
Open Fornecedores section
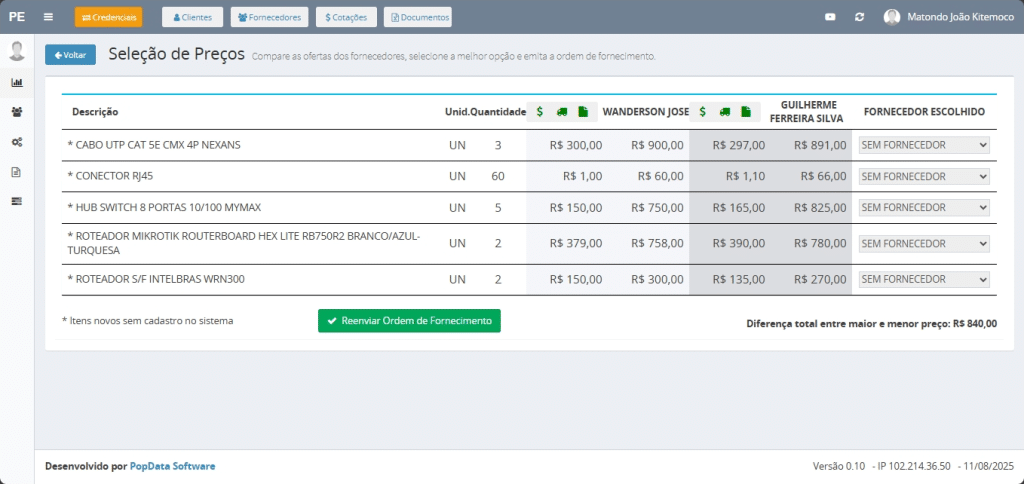(269, 17)
